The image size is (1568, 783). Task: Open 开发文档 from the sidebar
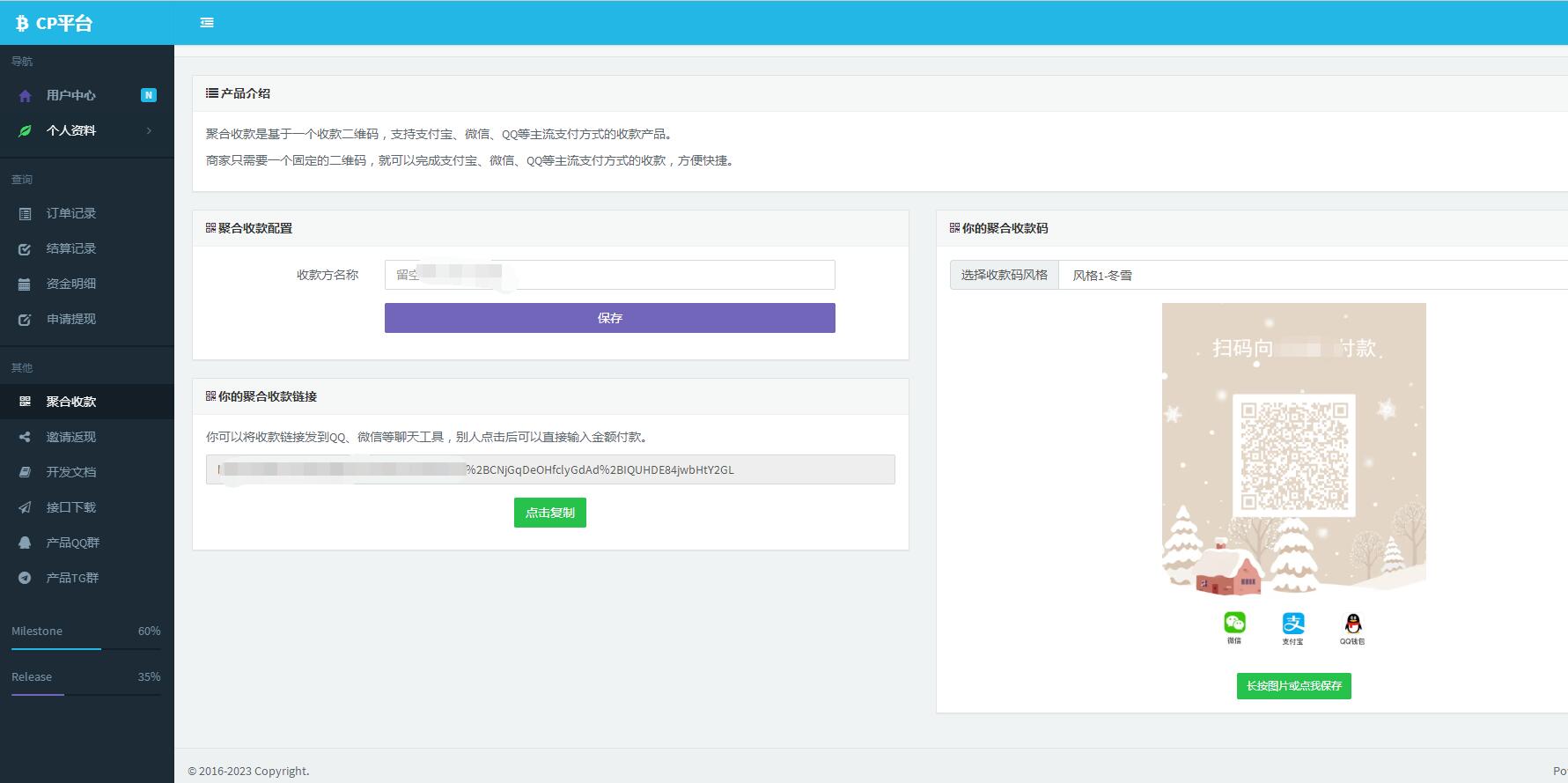pos(71,472)
